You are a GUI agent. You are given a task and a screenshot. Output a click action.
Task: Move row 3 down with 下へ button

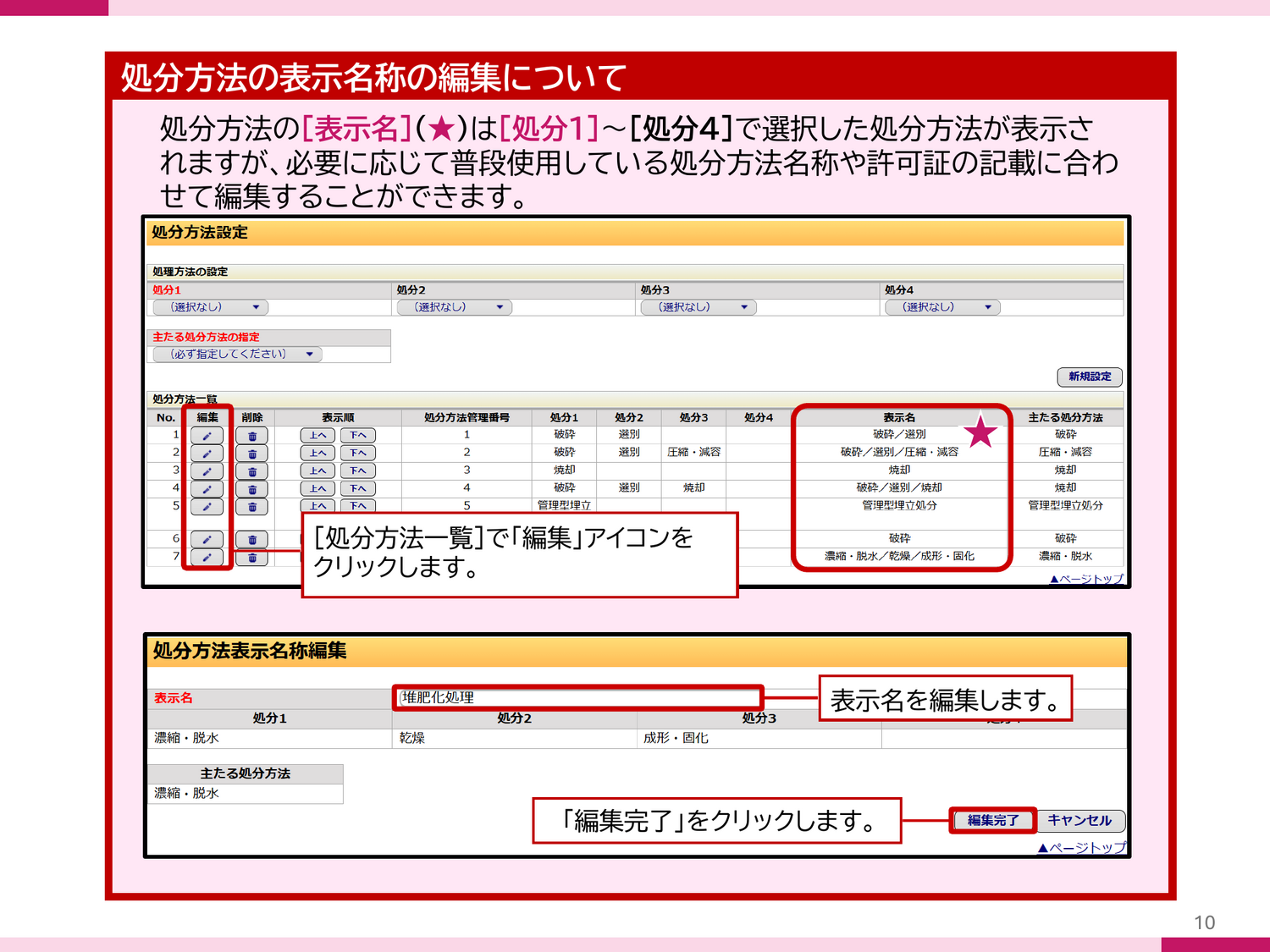(x=358, y=471)
